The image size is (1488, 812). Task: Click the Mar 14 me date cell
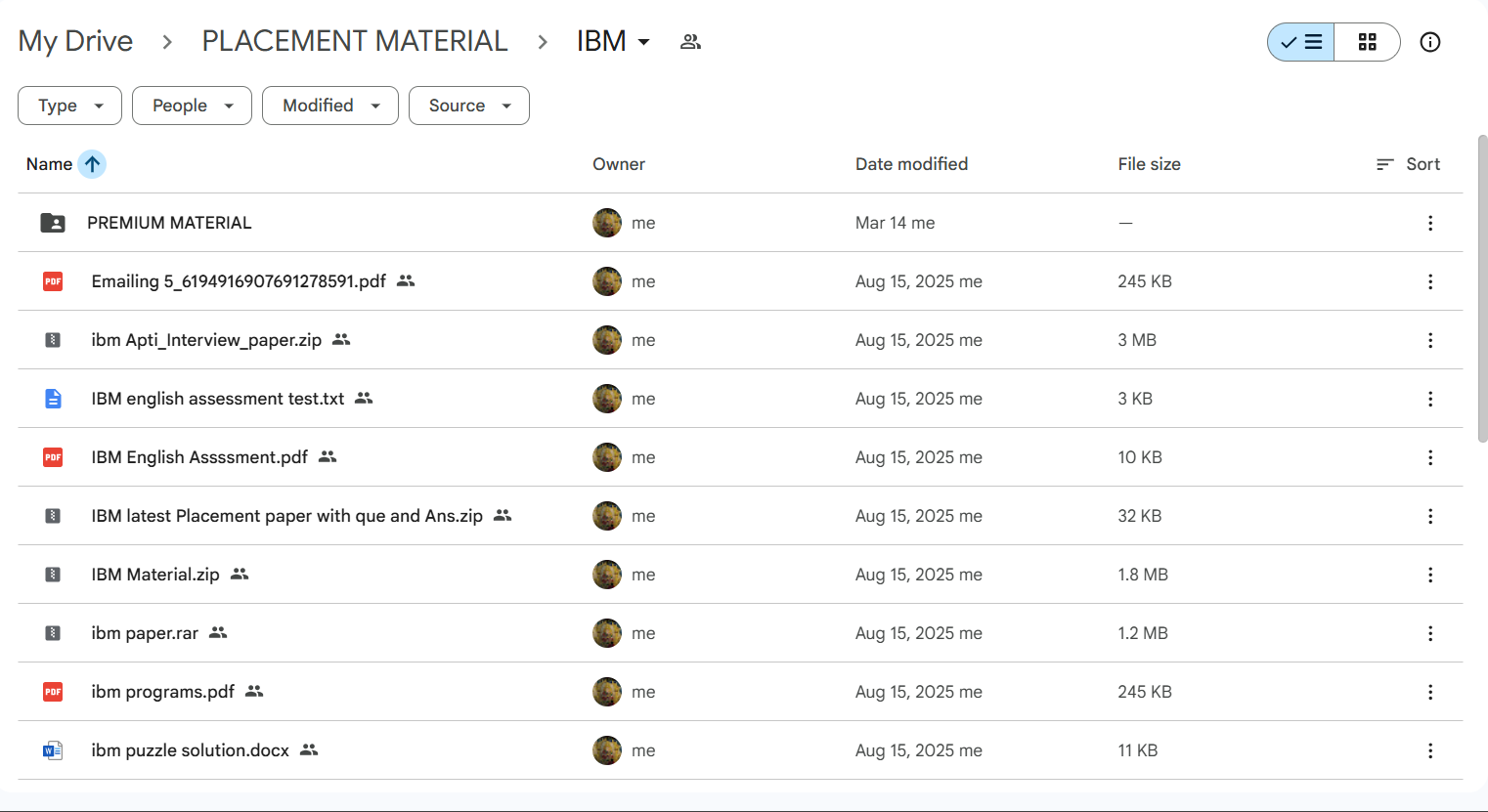pyautogui.click(x=895, y=223)
